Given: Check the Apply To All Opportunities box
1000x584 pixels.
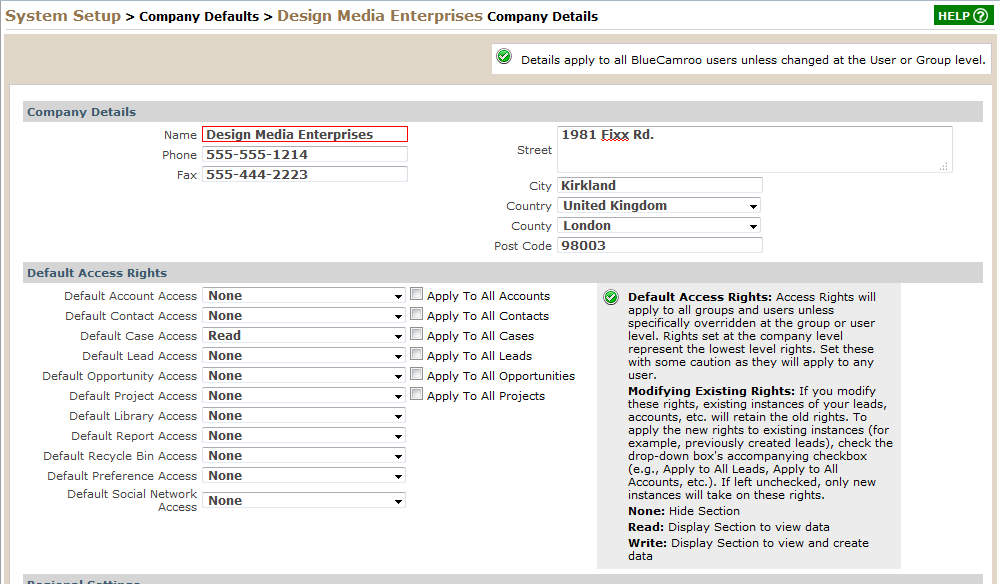Looking at the screenshot, I should 416,374.
